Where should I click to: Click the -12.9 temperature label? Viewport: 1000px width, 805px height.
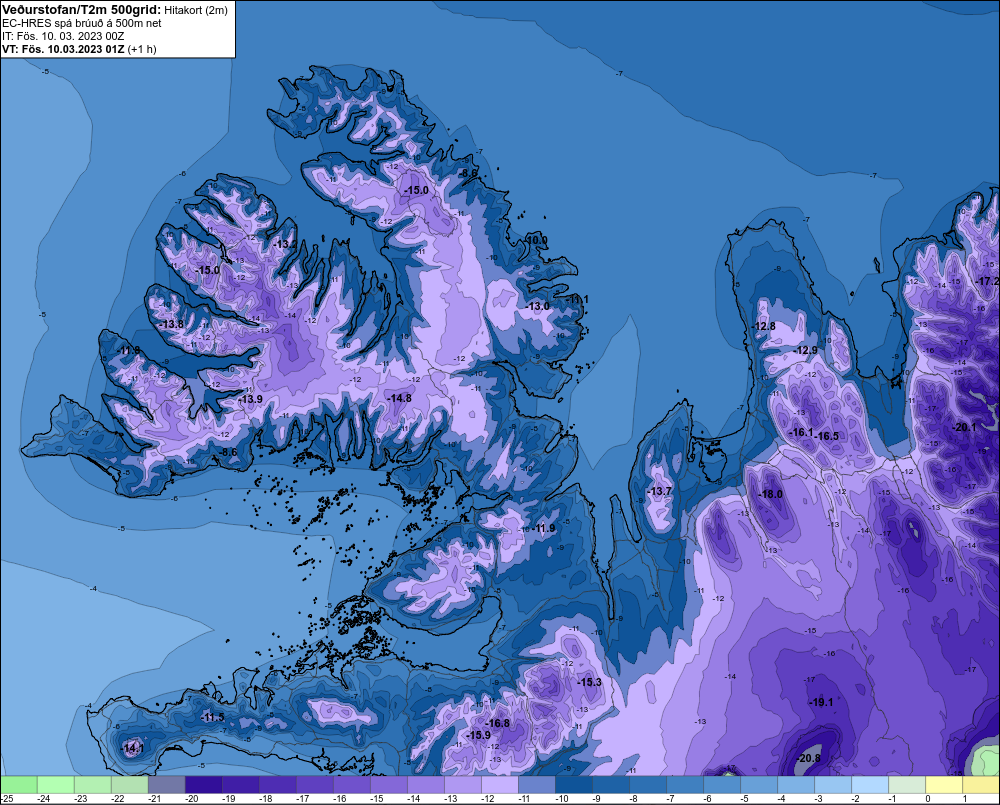(x=805, y=350)
